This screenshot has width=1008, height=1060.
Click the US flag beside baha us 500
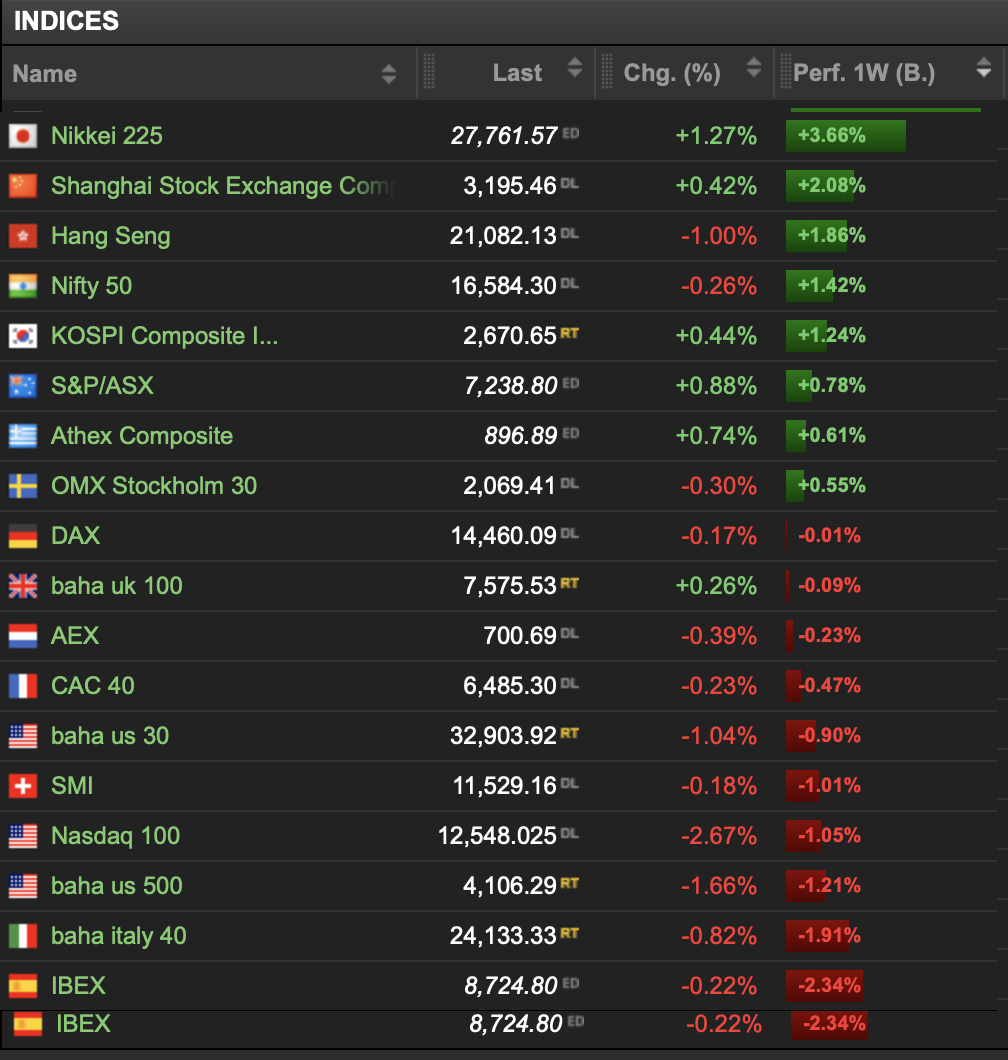point(23,886)
